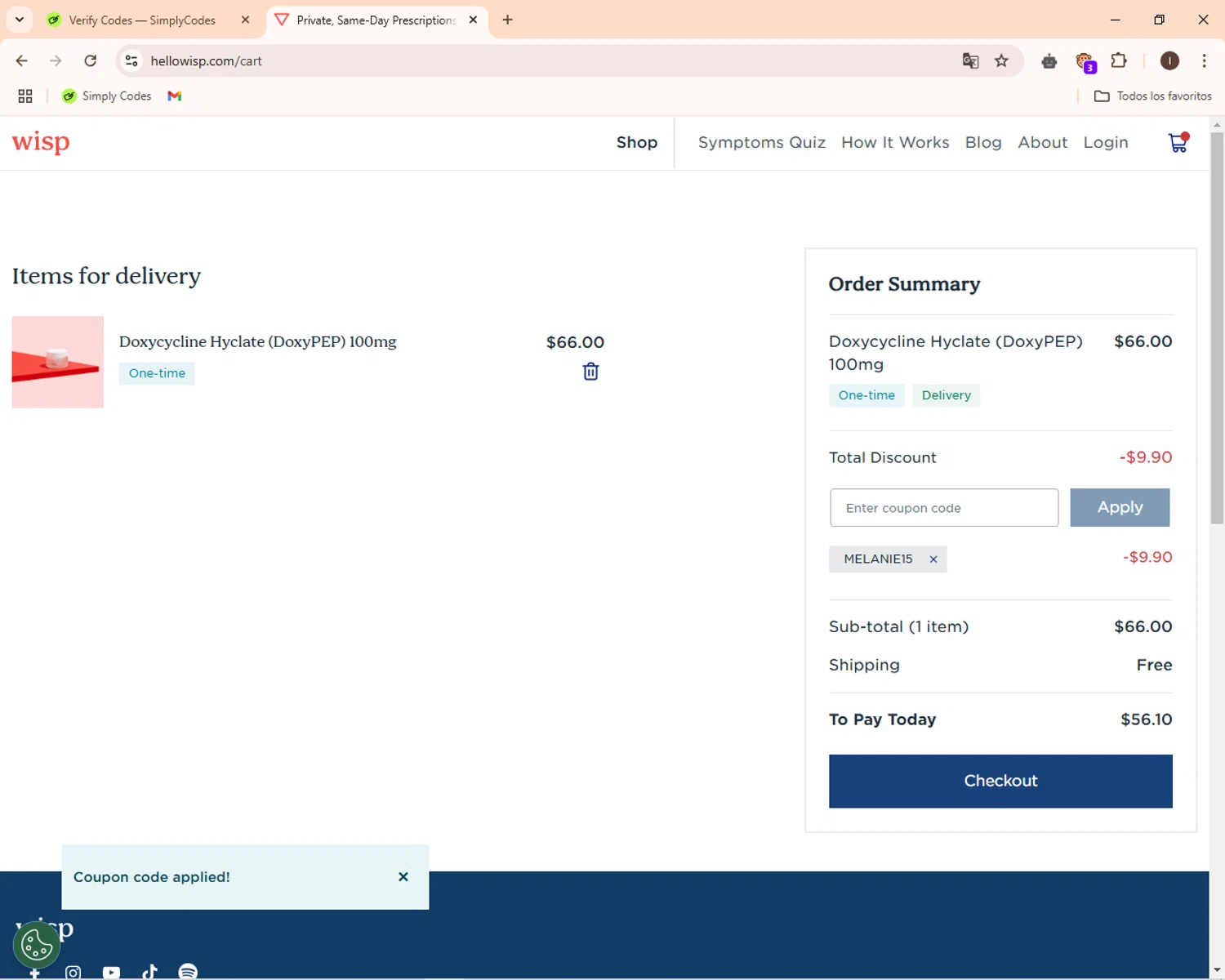The width and height of the screenshot is (1225, 980).
Task: Open a new browser tab
Action: [x=507, y=20]
